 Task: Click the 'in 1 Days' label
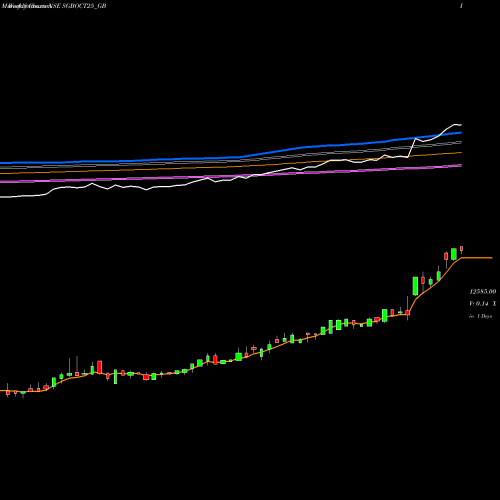[x=480, y=316]
